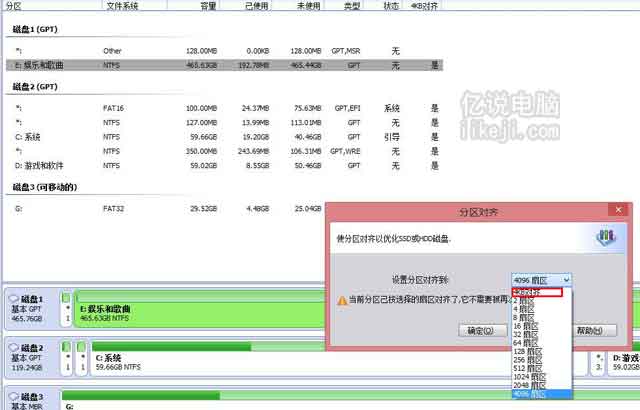Sort by the 类型 column header
This screenshot has width=640, height=410.
(x=344, y=5)
